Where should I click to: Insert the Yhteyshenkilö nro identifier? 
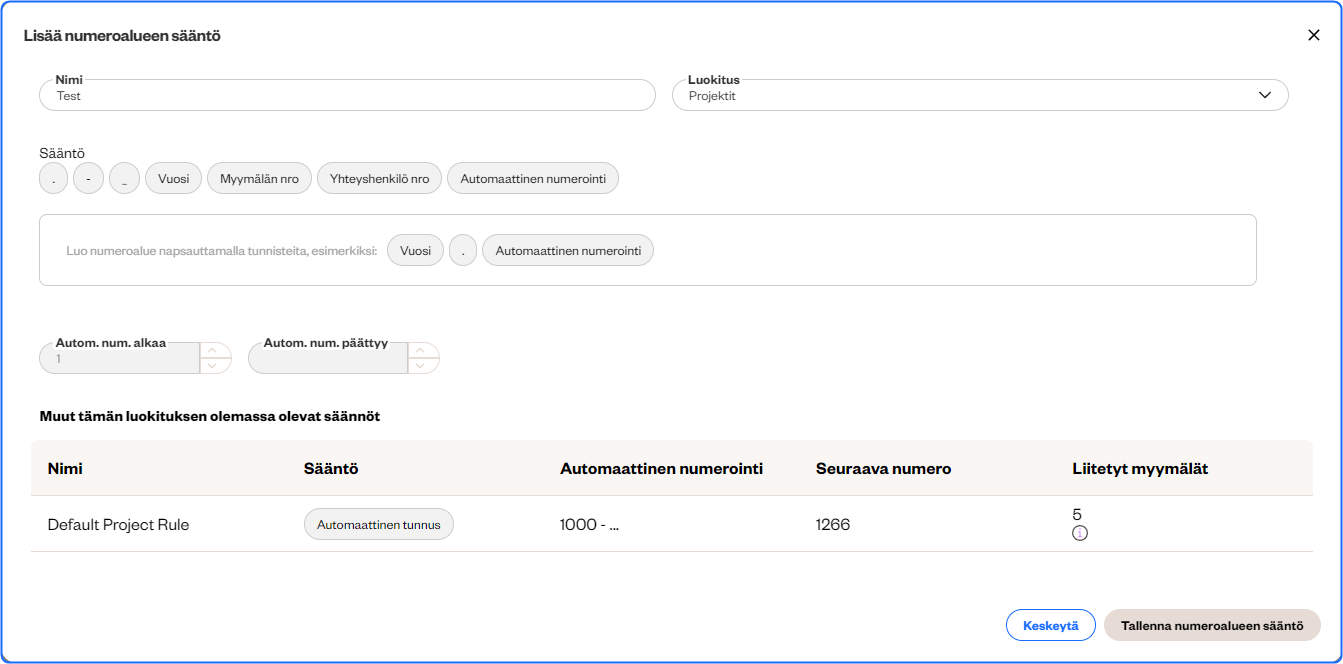click(x=379, y=179)
